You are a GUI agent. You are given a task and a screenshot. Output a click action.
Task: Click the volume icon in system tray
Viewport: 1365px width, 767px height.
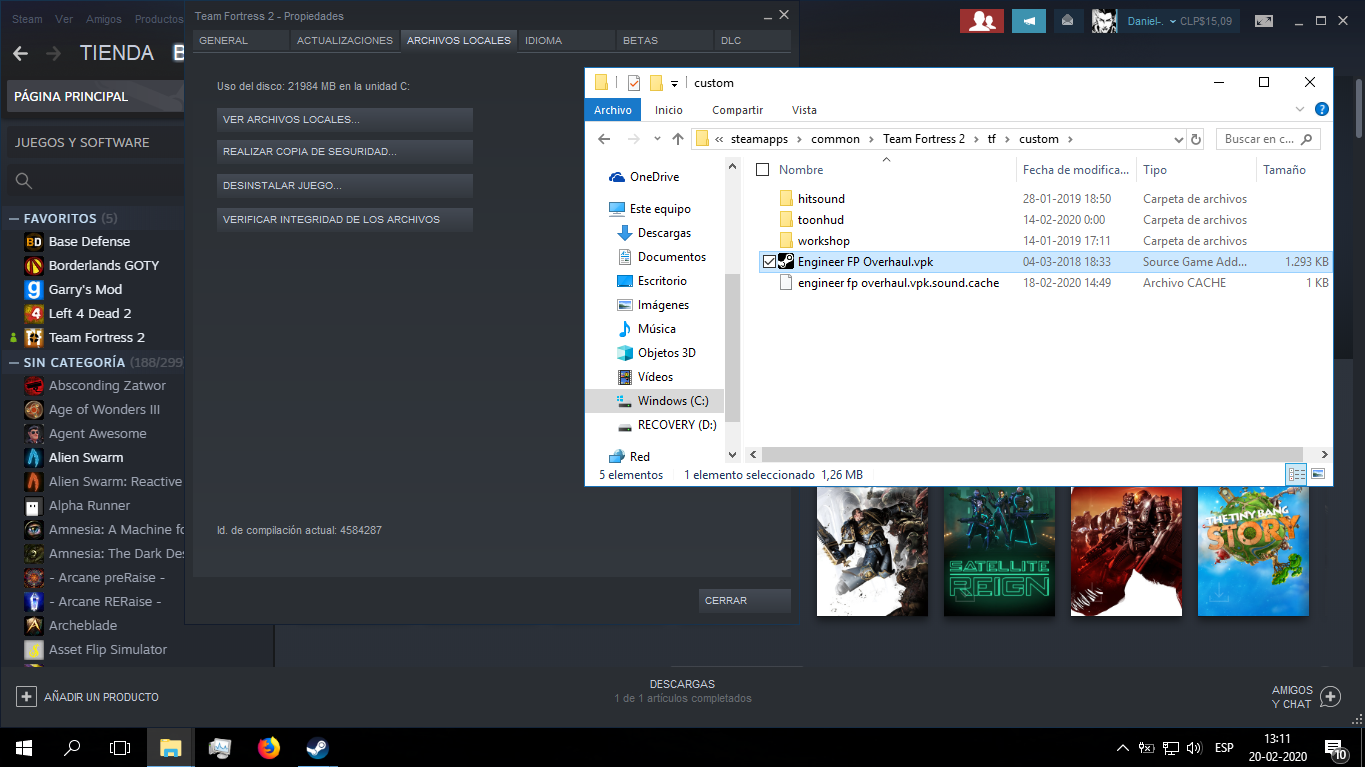tap(1194, 748)
